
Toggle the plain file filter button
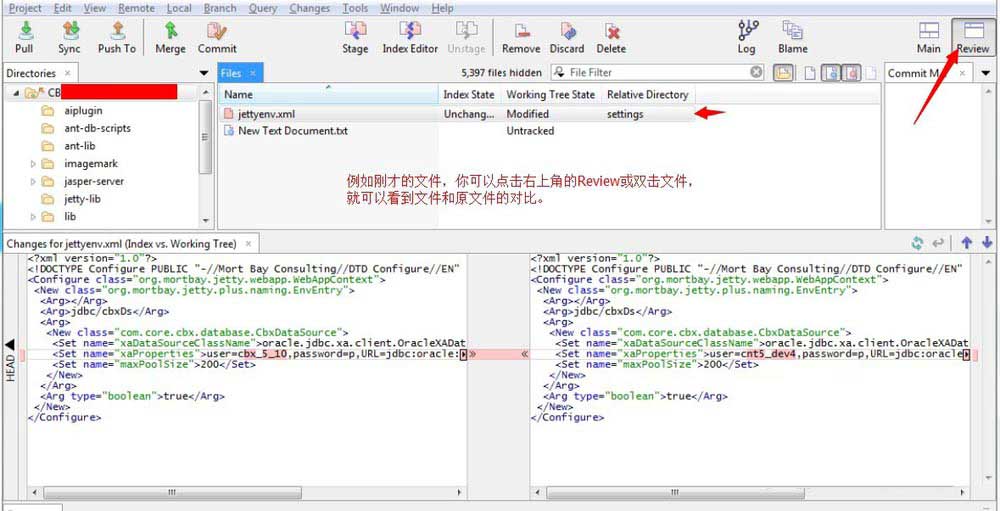[809, 73]
